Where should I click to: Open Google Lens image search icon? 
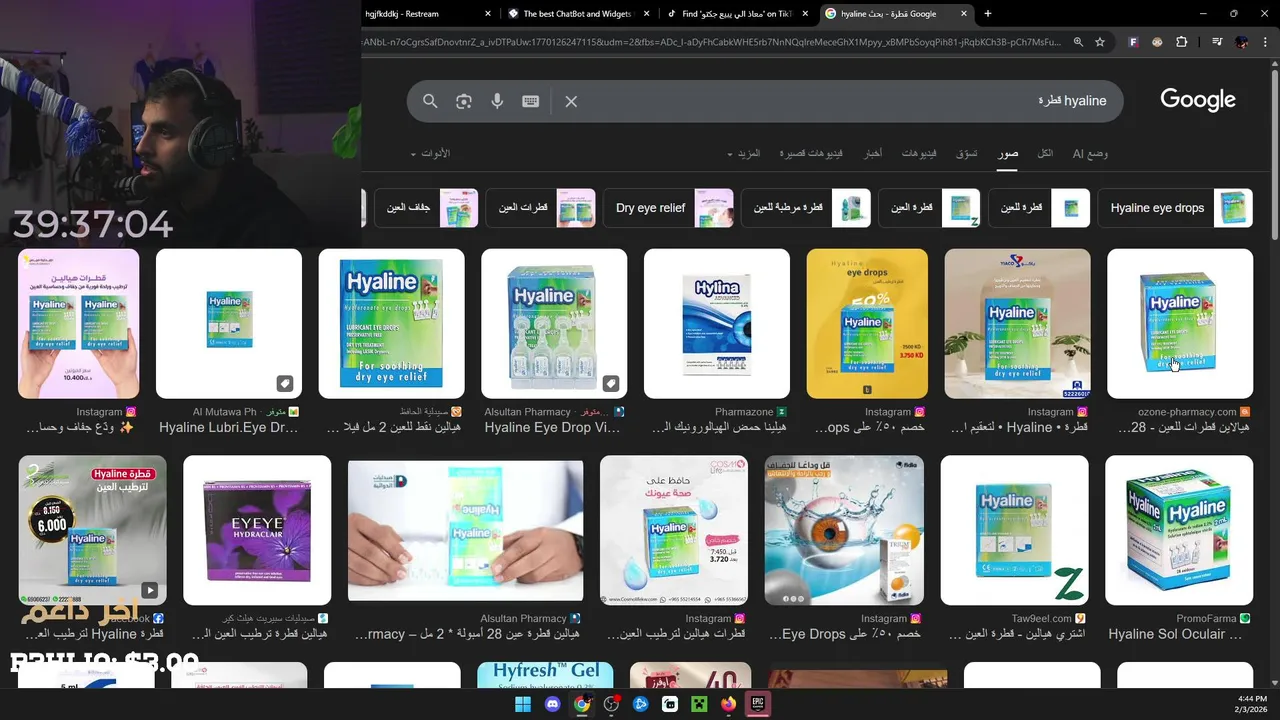click(x=463, y=101)
